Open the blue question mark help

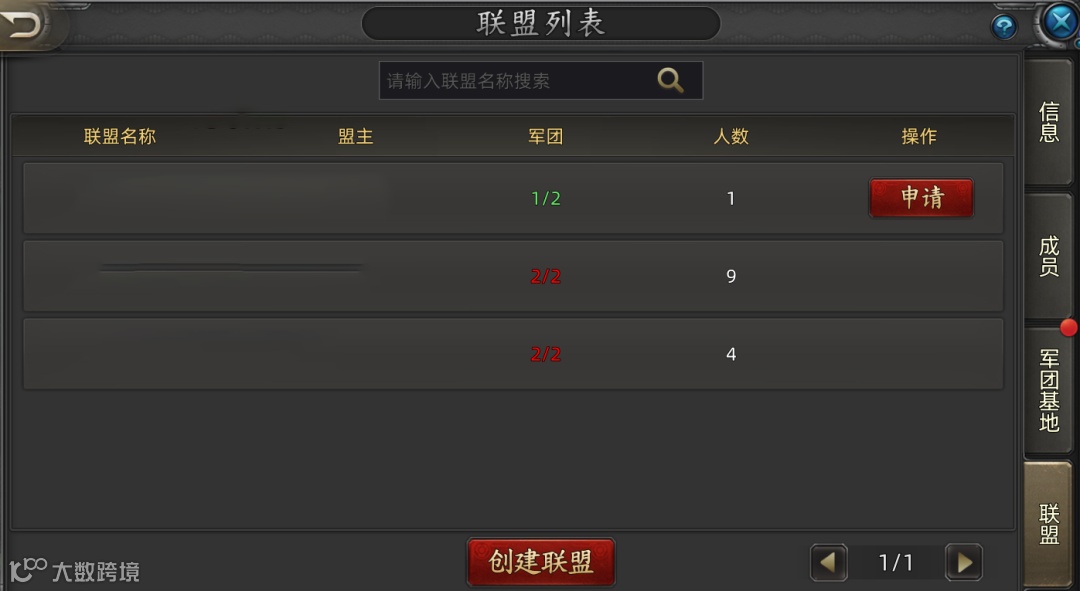click(x=1004, y=28)
